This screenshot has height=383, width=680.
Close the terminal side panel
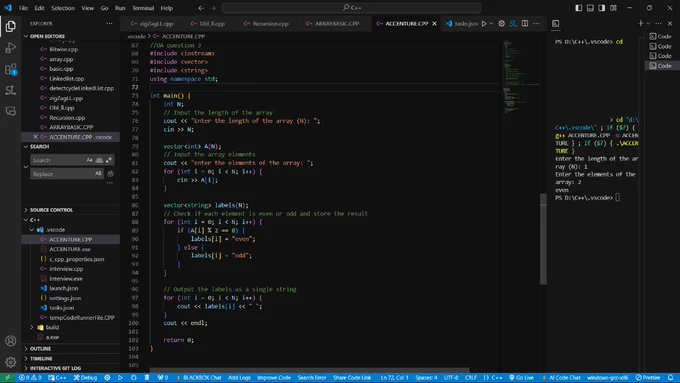[670, 23]
